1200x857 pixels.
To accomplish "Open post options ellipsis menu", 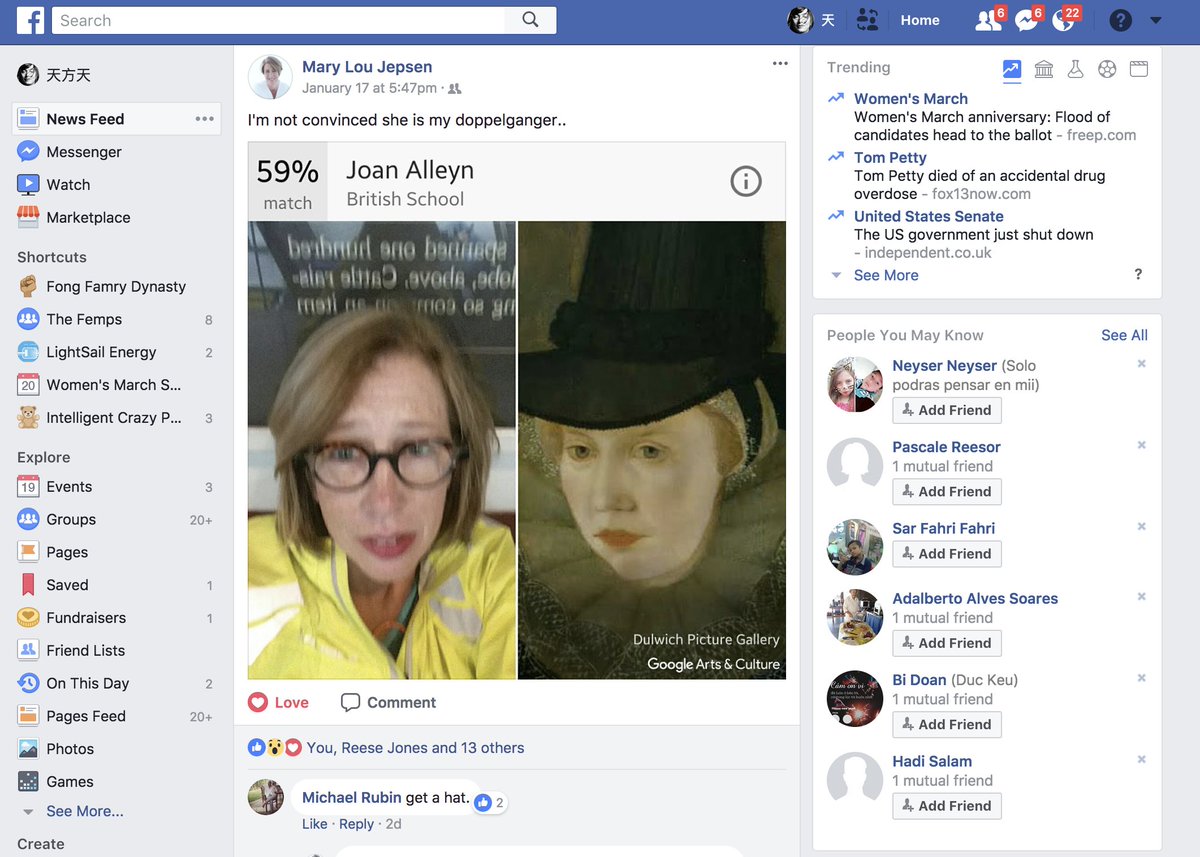I will pos(780,64).
